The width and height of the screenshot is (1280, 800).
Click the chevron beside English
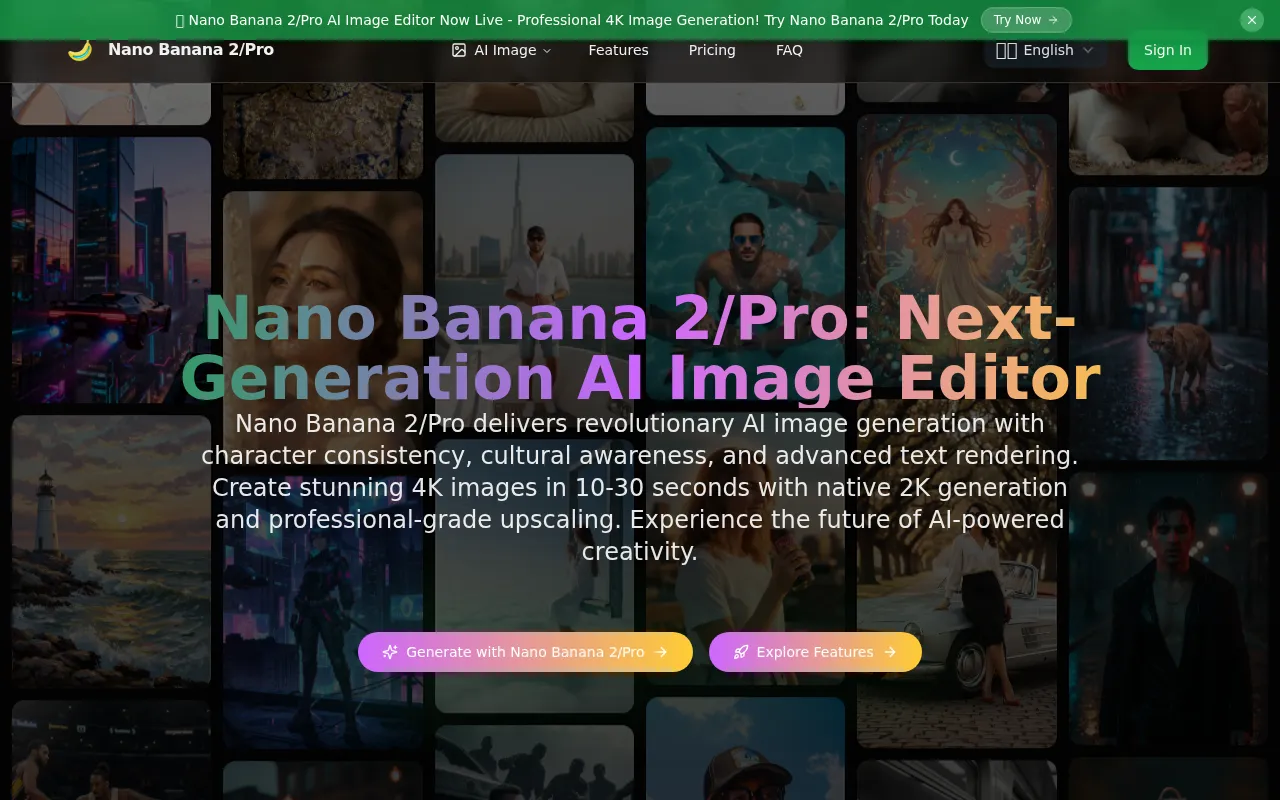click(x=1087, y=50)
